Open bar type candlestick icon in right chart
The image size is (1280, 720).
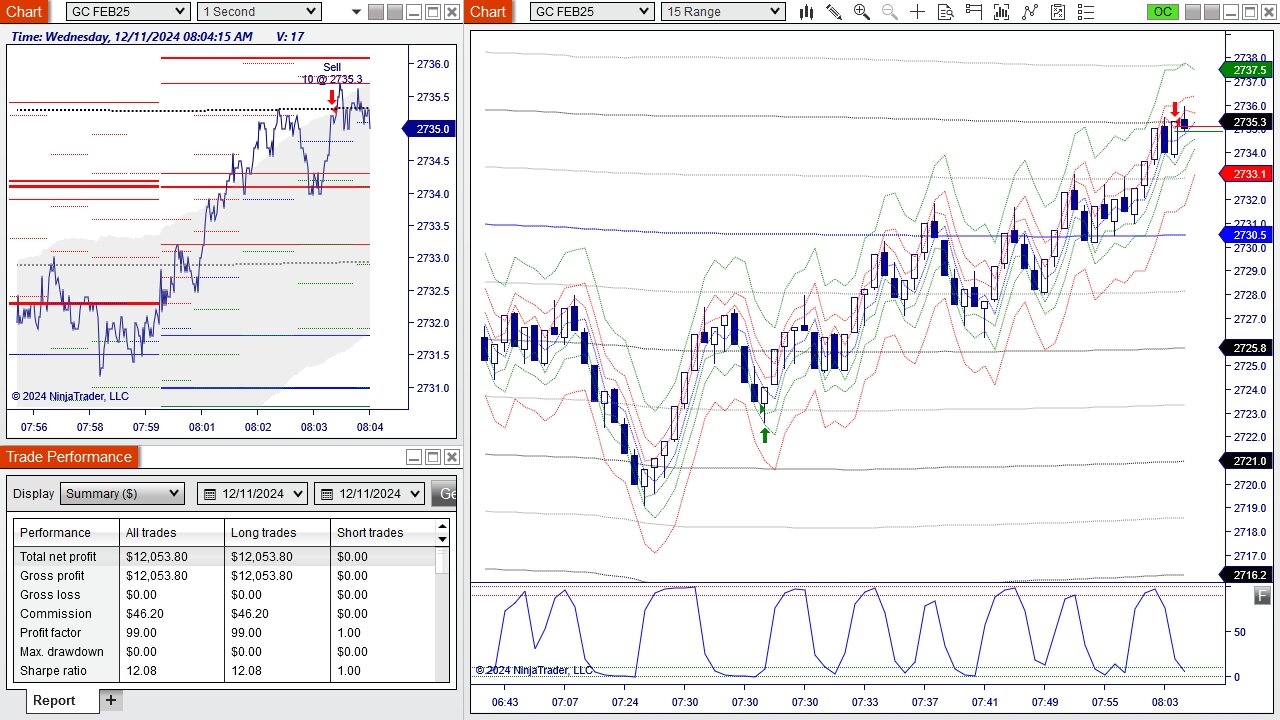click(806, 12)
